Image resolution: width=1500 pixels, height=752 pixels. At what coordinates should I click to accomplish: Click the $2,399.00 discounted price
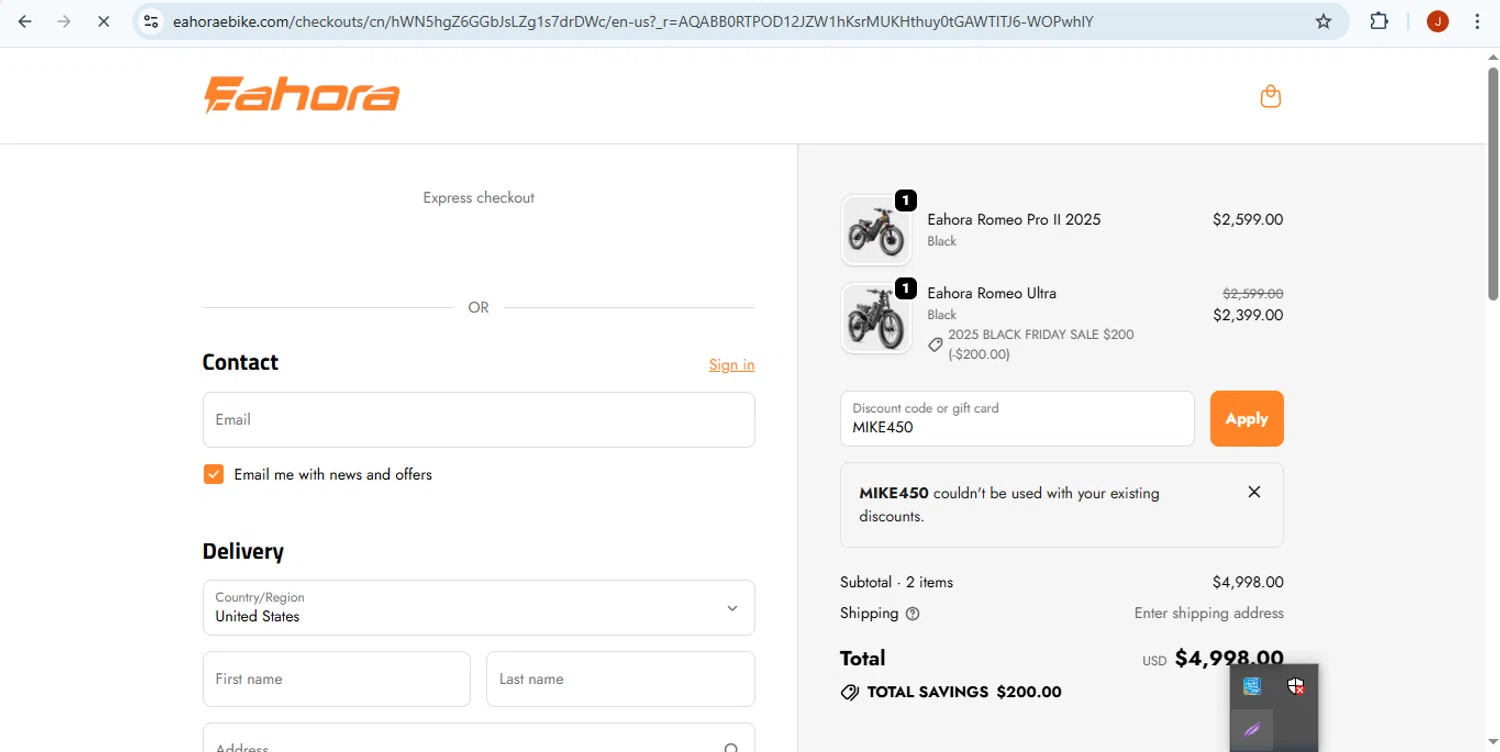click(1248, 315)
